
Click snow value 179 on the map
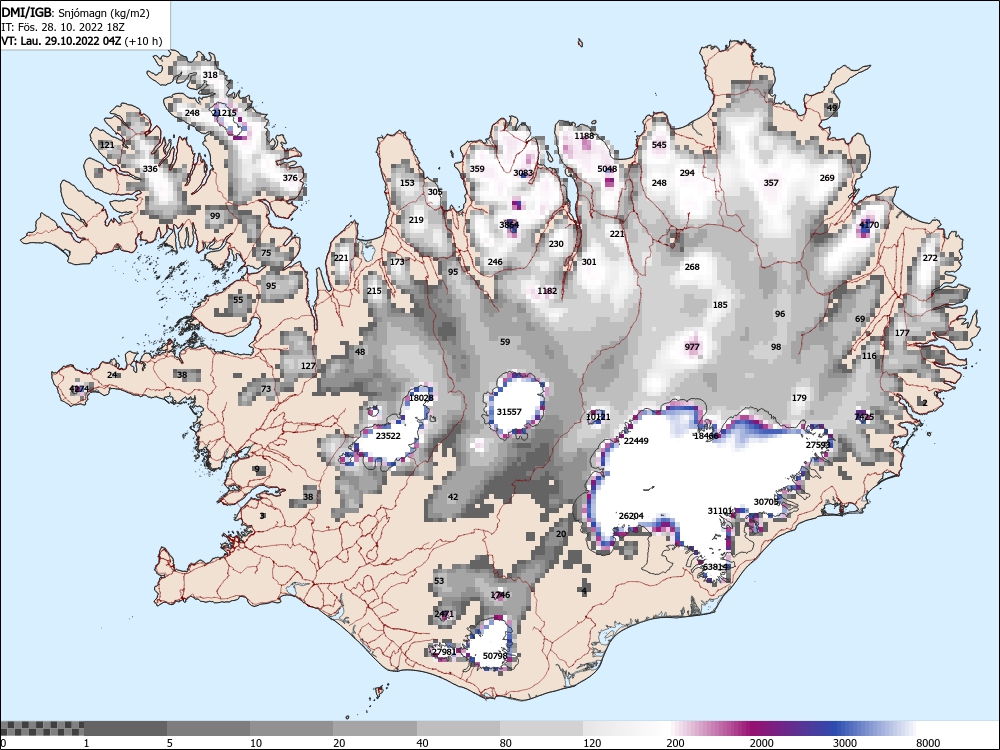click(x=799, y=398)
